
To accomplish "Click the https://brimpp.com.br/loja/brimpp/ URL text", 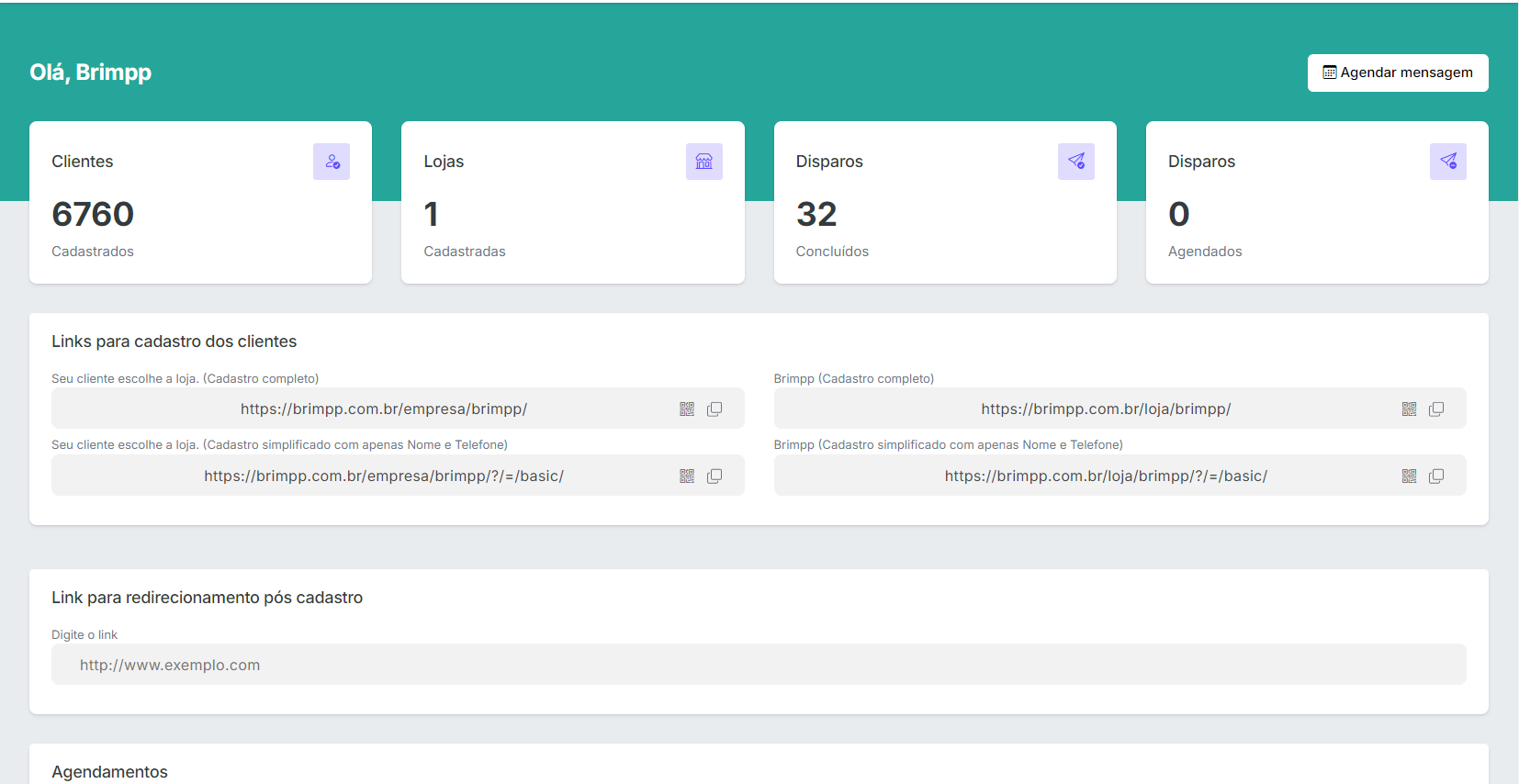I will 1106,409.
